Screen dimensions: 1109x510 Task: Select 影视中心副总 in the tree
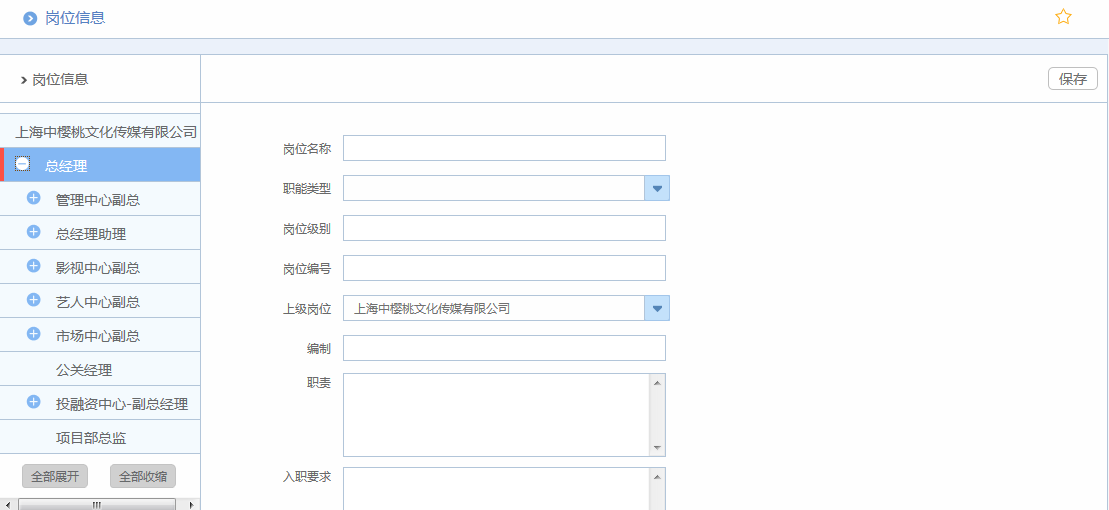click(x=98, y=268)
